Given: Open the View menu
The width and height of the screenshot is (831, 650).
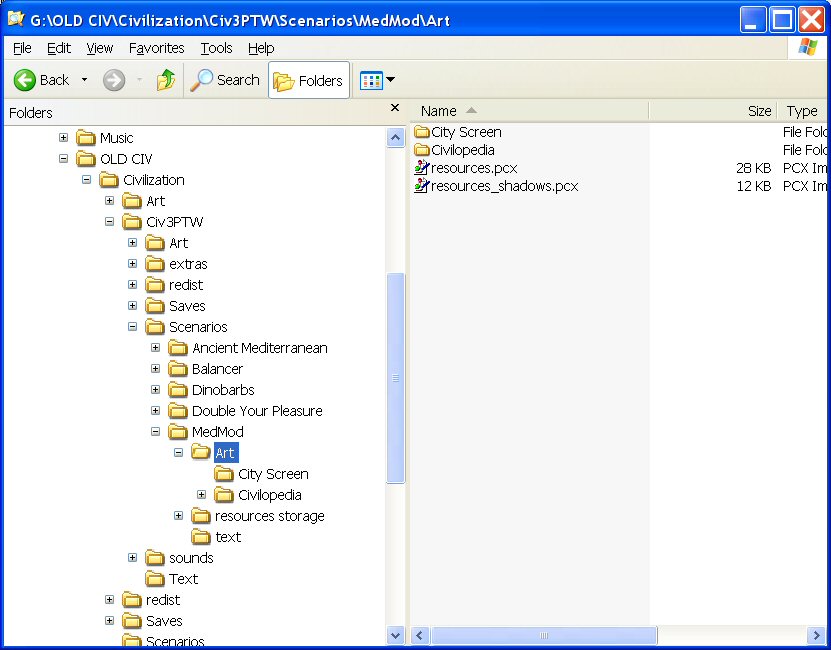Looking at the screenshot, I should coord(100,48).
